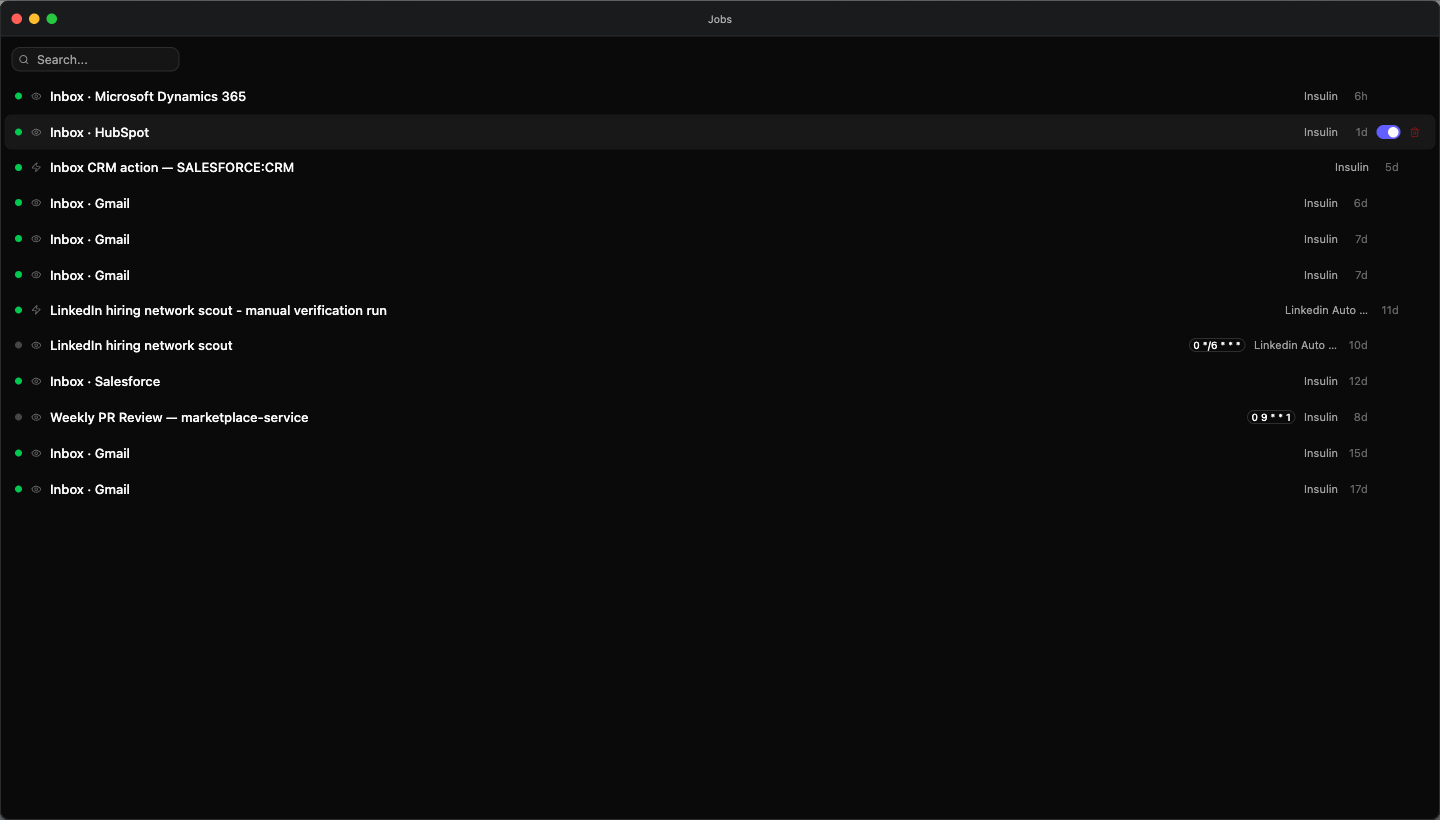Click the green status dot on Salesforce inbox row
Screen dimensions: 1440x820
tap(18, 381)
